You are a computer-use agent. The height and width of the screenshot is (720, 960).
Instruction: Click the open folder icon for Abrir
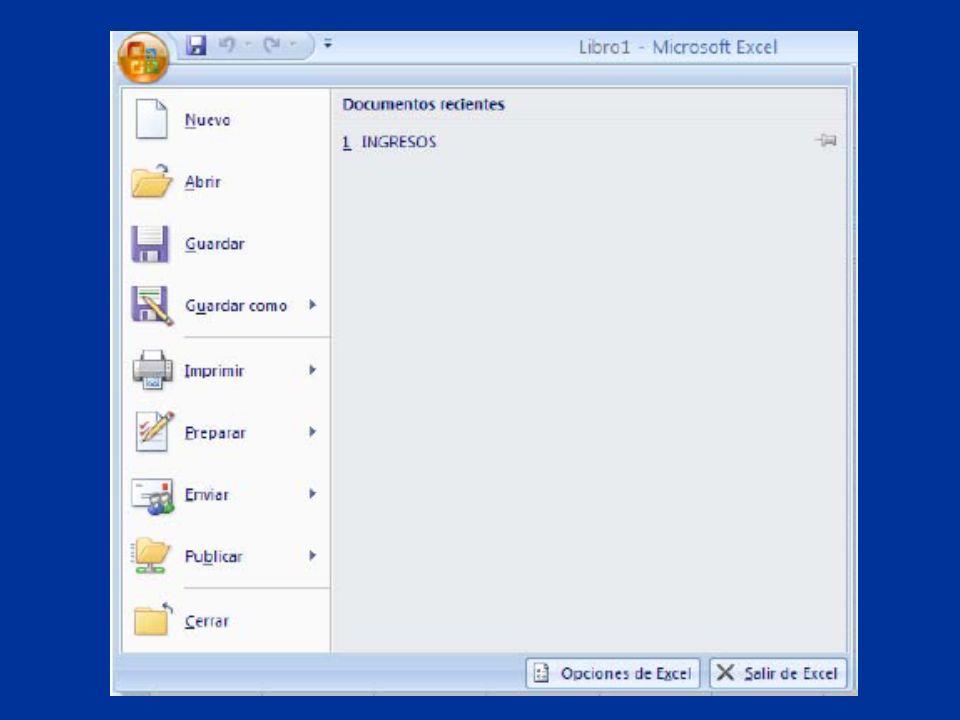[151, 181]
